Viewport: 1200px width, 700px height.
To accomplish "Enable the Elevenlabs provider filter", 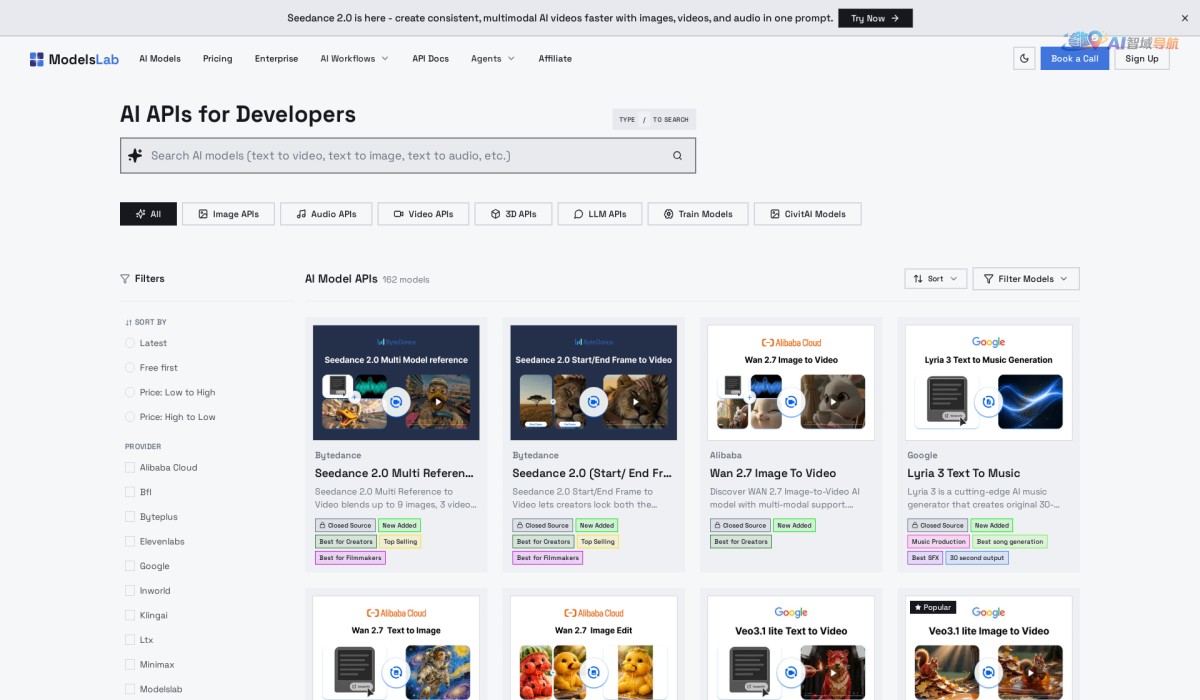I will coord(130,541).
